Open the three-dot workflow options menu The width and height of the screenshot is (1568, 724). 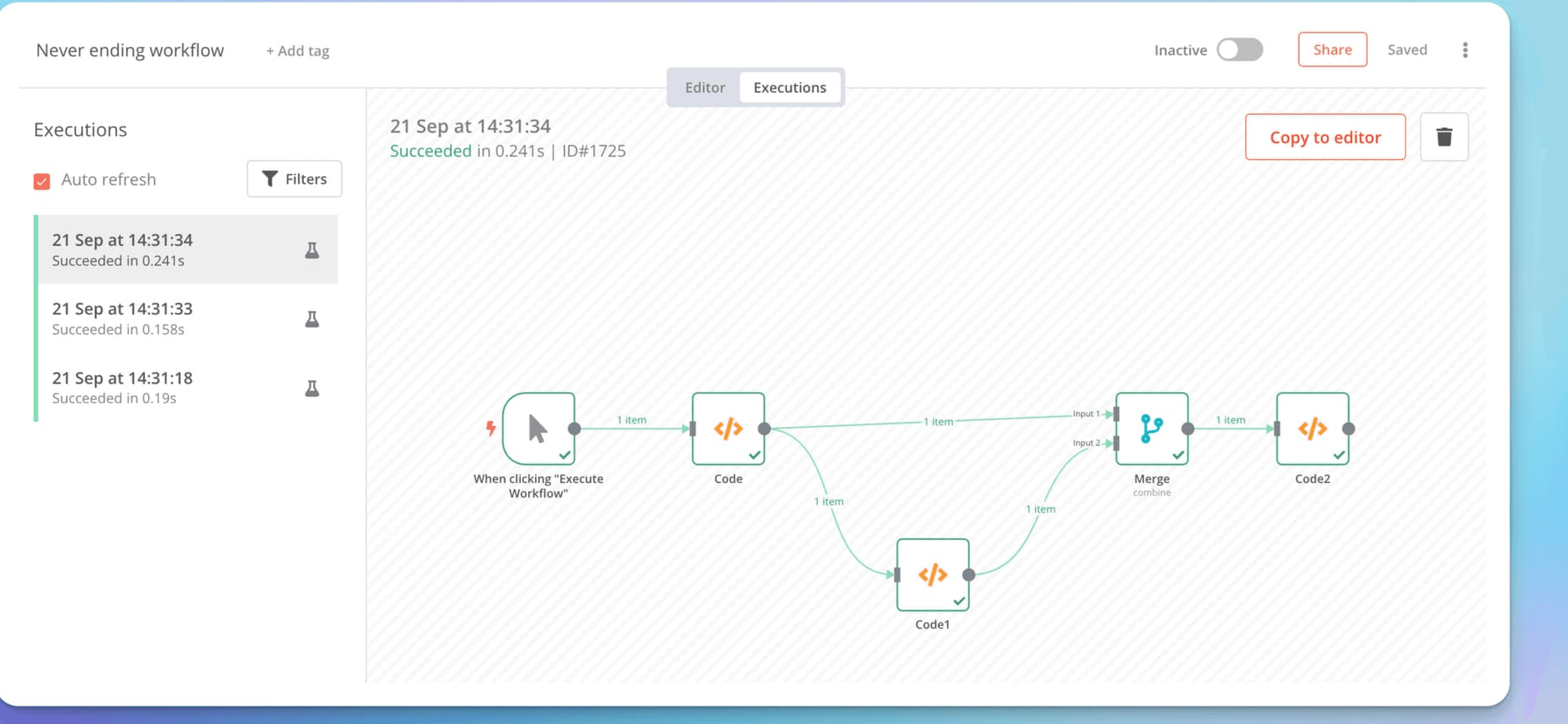point(1465,50)
